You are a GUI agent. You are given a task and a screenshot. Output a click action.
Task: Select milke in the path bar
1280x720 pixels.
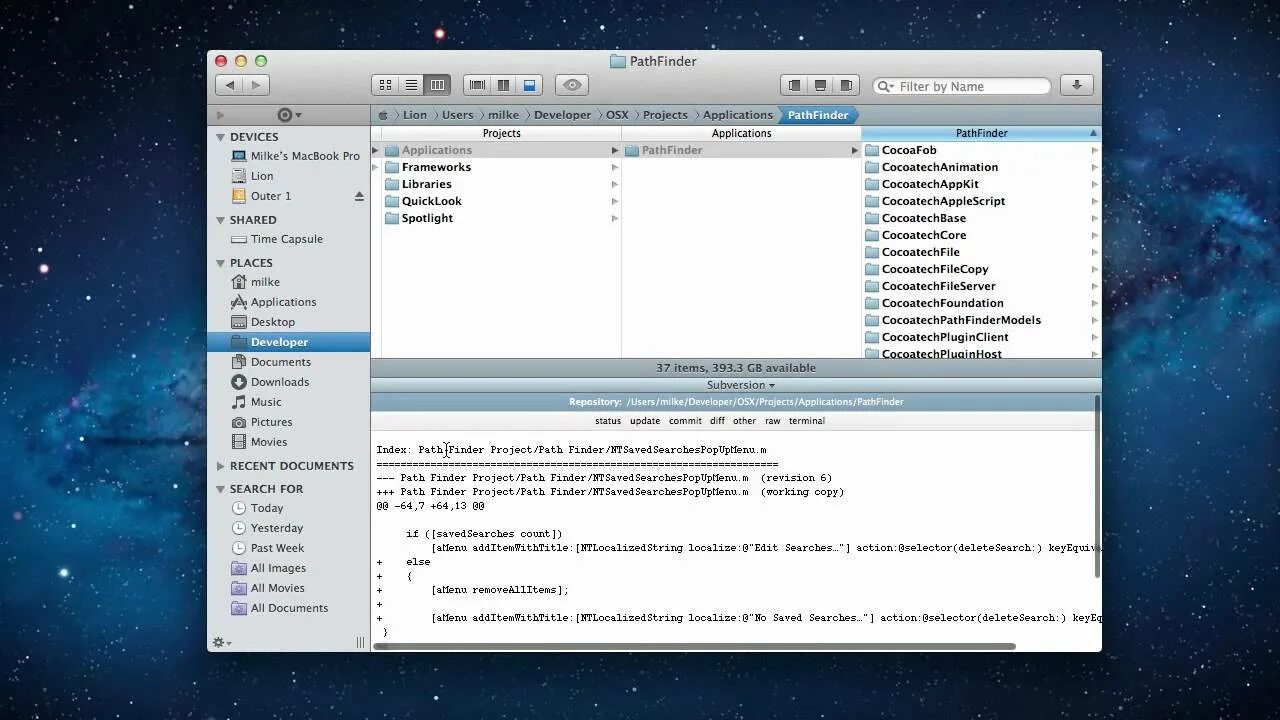click(x=503, y=115)
